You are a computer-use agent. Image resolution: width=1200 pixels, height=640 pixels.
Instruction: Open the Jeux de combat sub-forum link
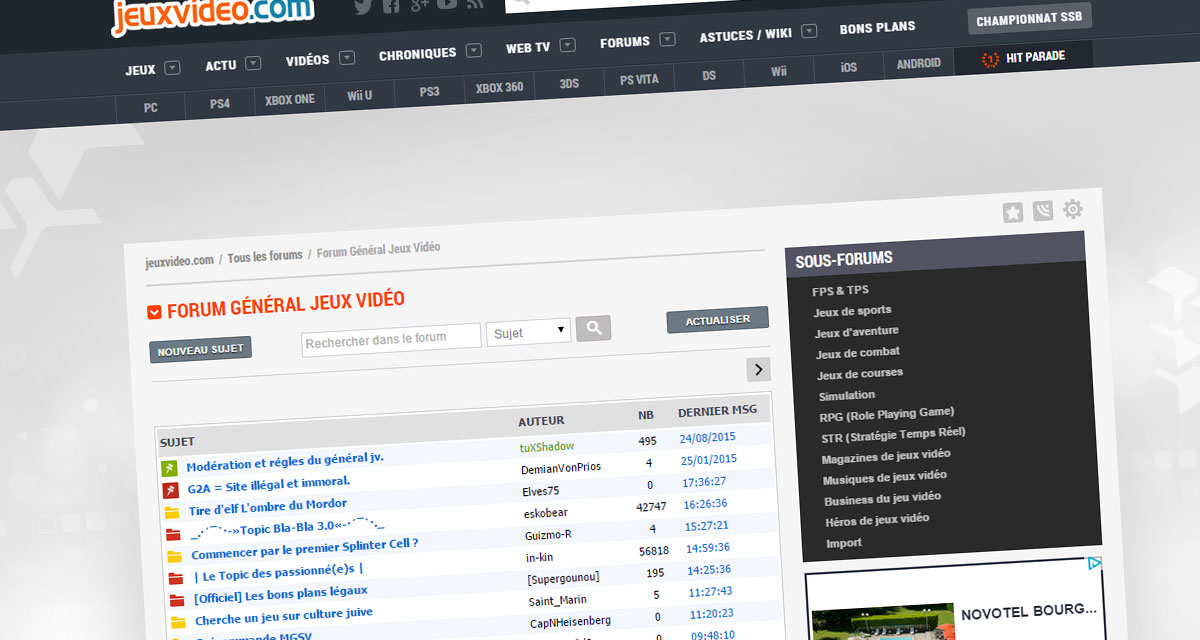pos(858,353)
